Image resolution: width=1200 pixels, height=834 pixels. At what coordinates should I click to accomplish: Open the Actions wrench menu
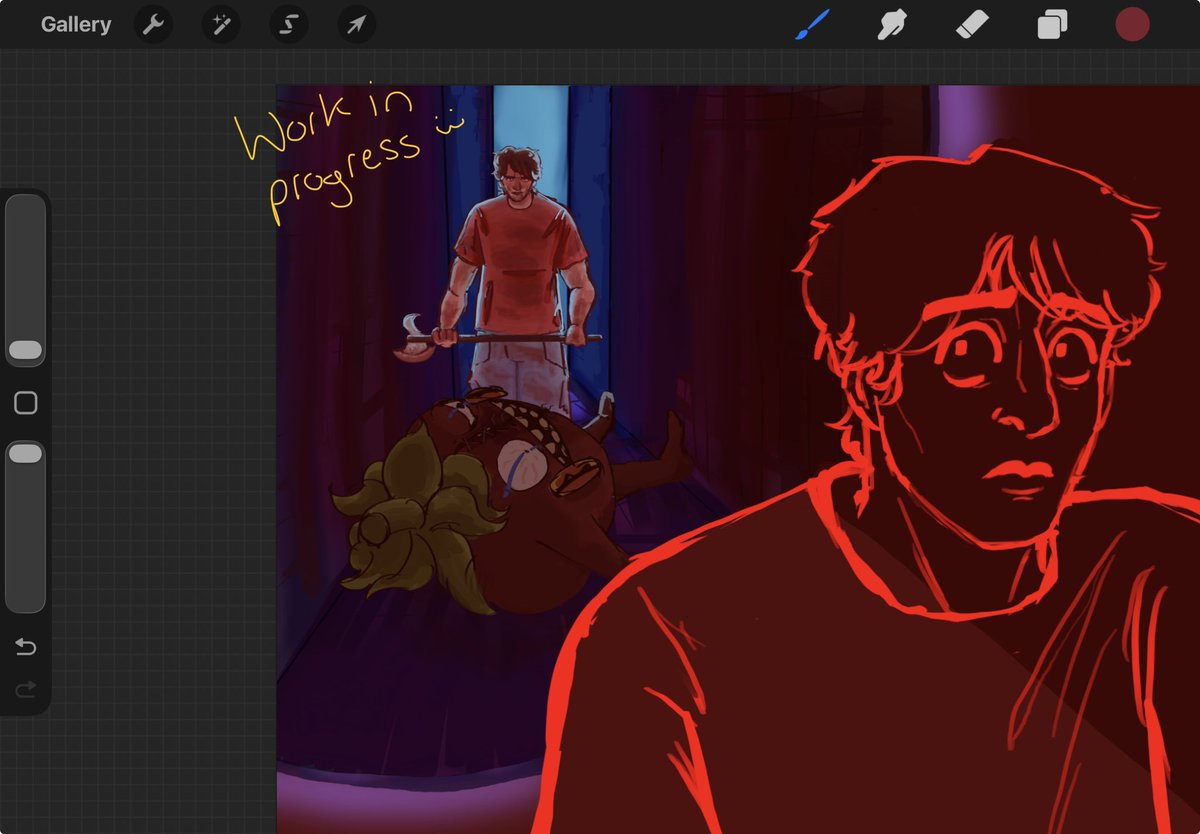tap(153, 25)
